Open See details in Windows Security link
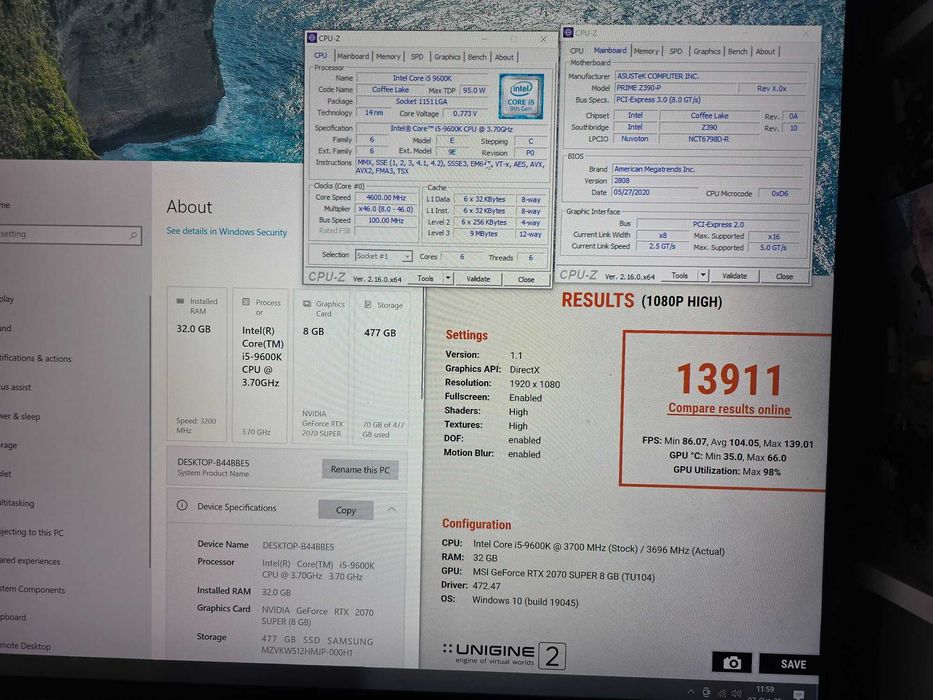Viewport: 933px width, 700px height. point(226,232)
